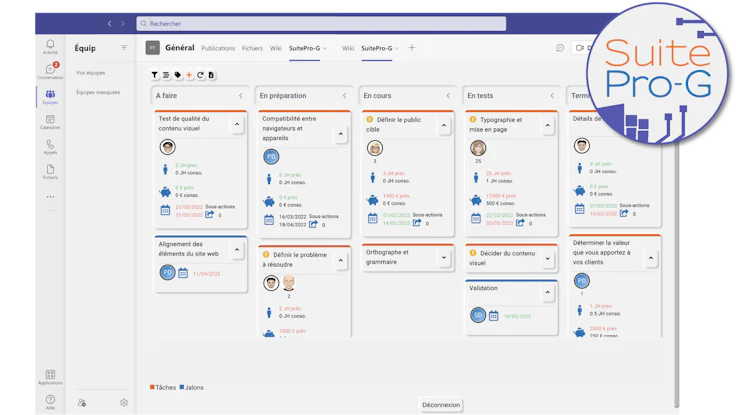Viewport: 736px width, 415px height.
Task: Click the Général channel title
Action: coord(180,48)
